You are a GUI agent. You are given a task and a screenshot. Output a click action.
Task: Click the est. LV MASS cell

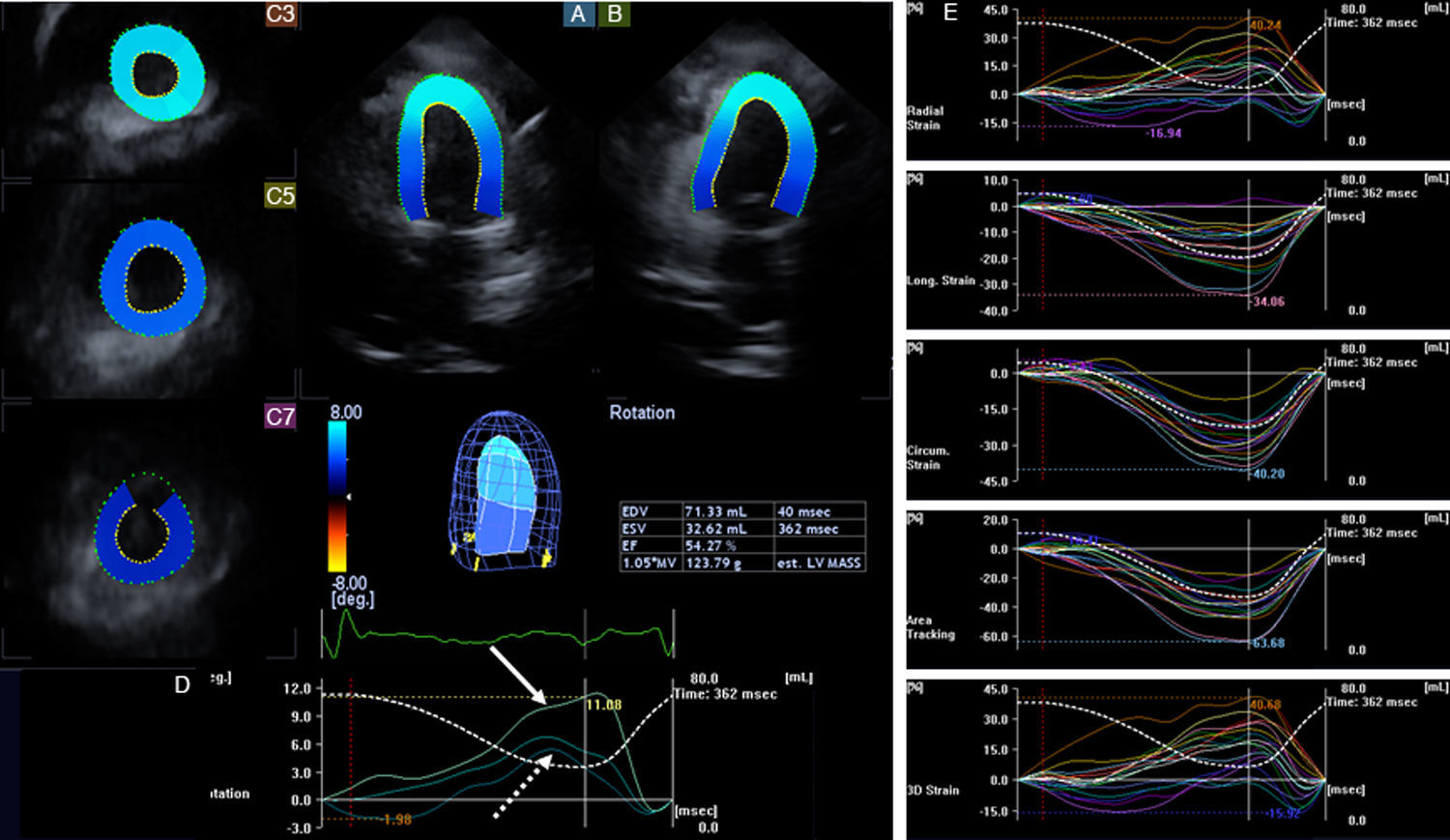(818, 563)
